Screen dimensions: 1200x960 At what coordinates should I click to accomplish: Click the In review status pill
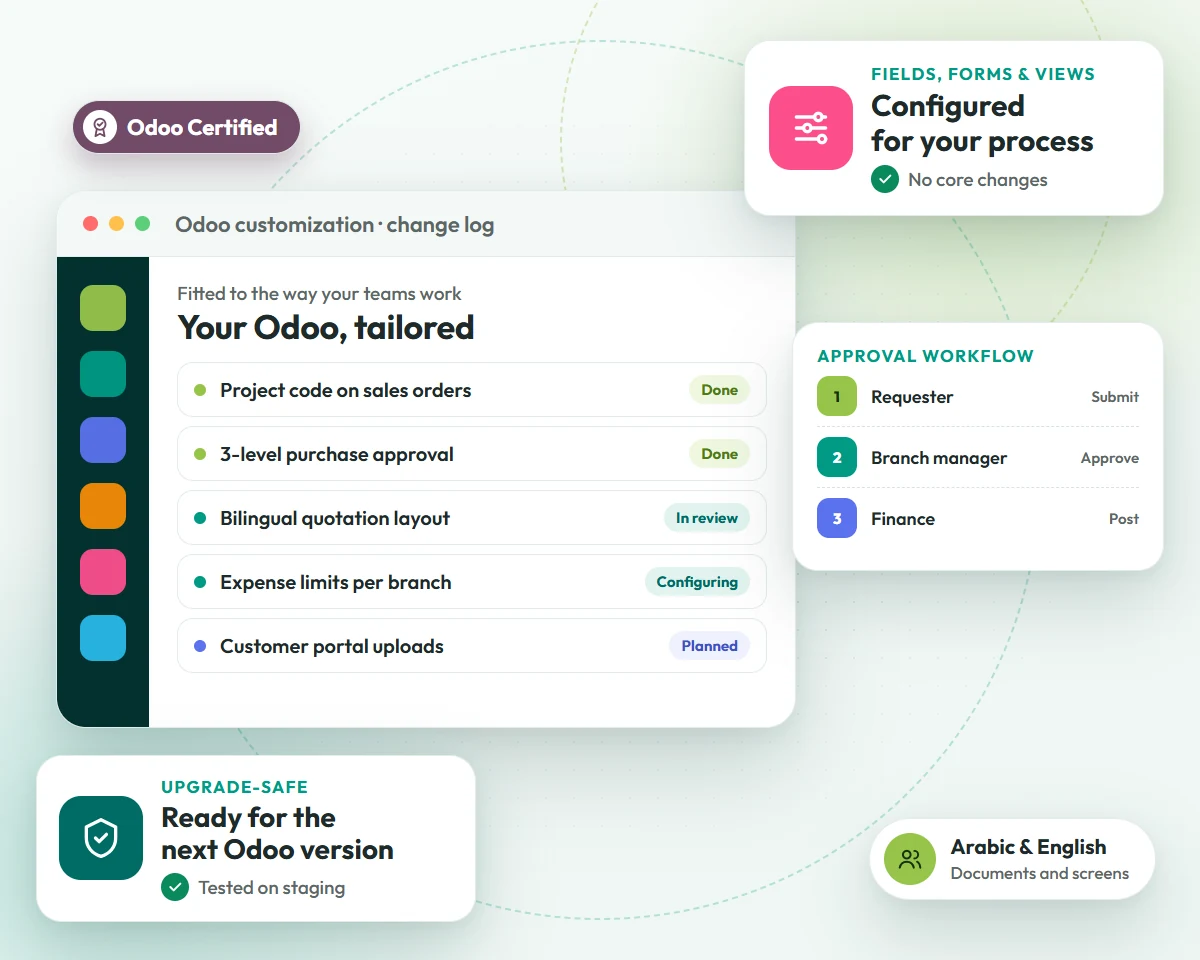(x=707, y=518)
